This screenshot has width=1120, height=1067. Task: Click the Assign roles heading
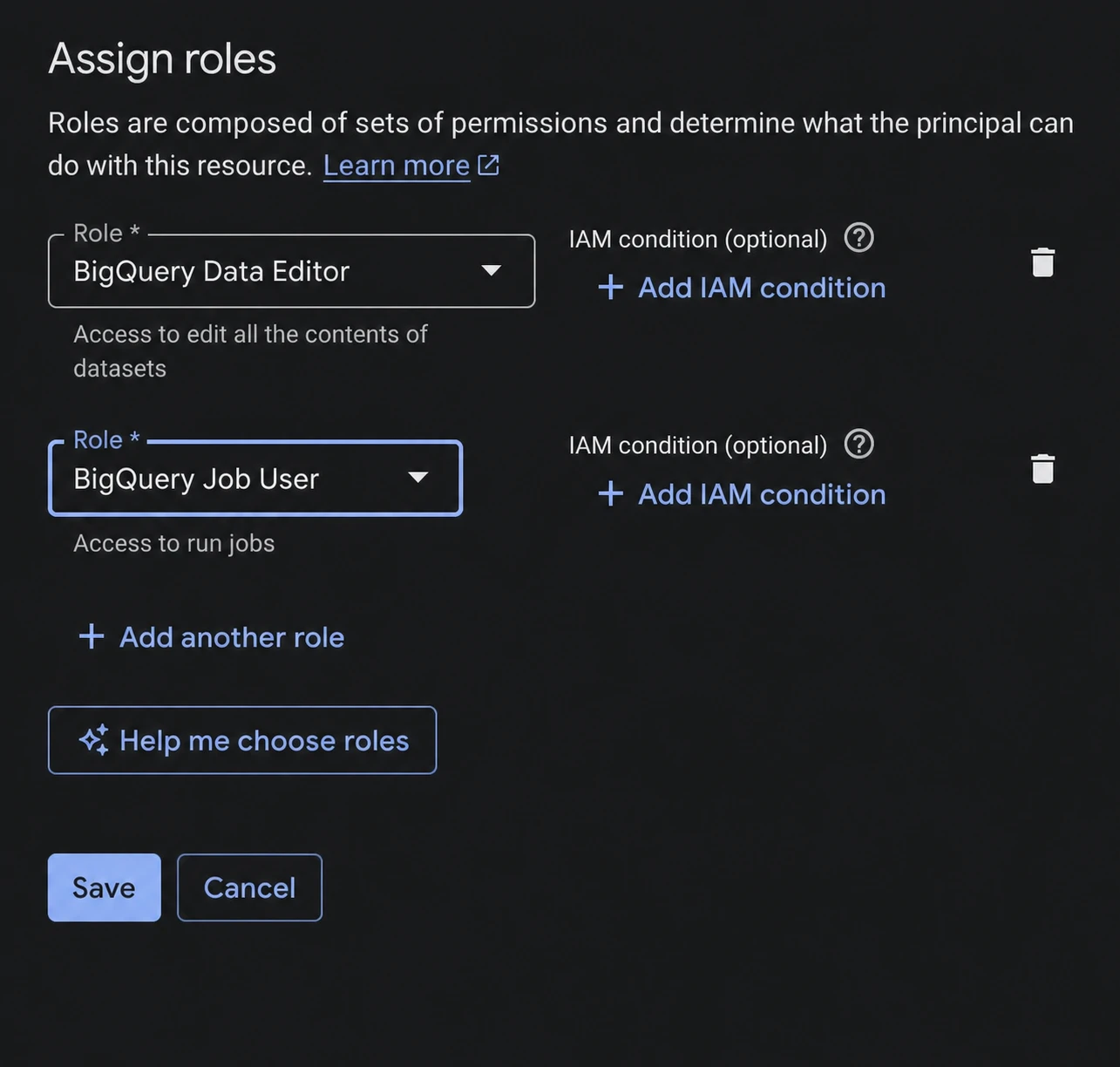162,59
